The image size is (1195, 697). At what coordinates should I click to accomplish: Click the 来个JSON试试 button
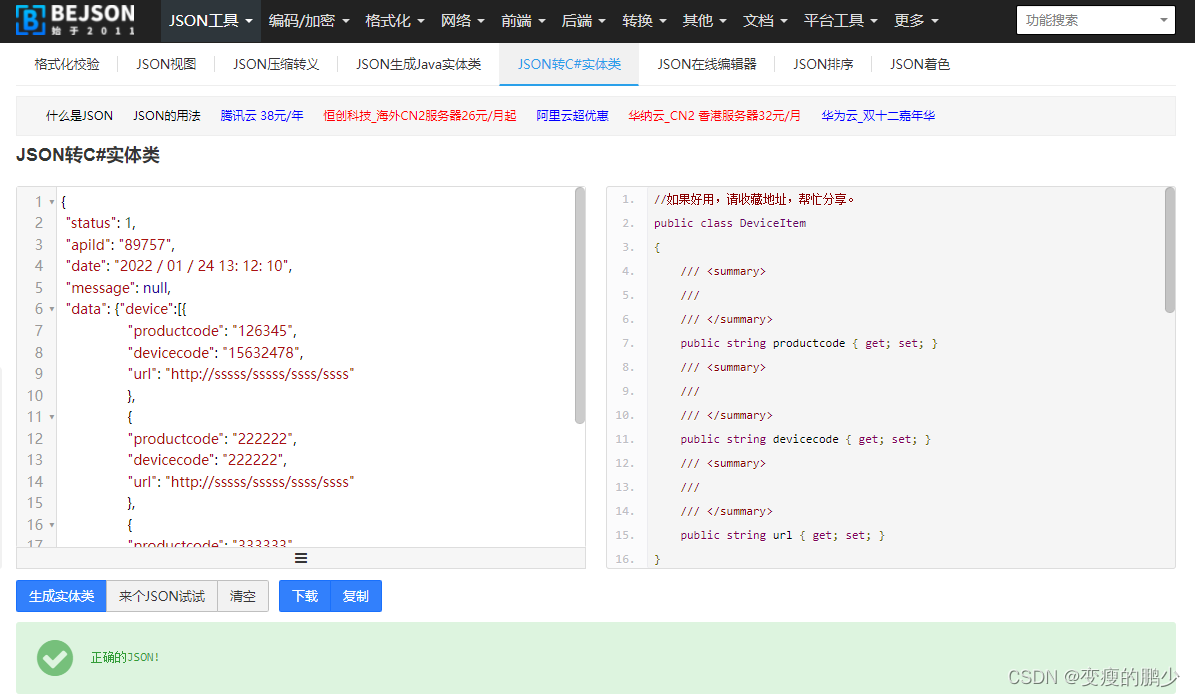pos(162,596)
